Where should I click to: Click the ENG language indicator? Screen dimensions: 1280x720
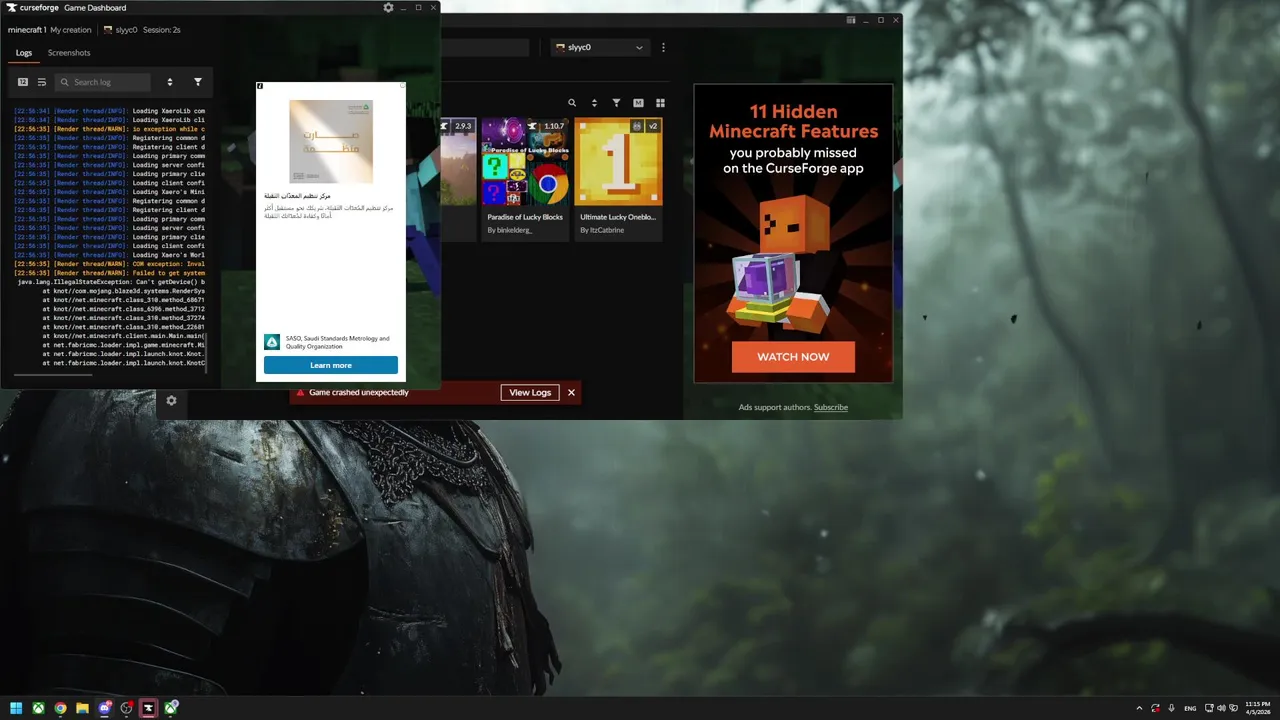pyautogui.click(x=1191, y=708)
